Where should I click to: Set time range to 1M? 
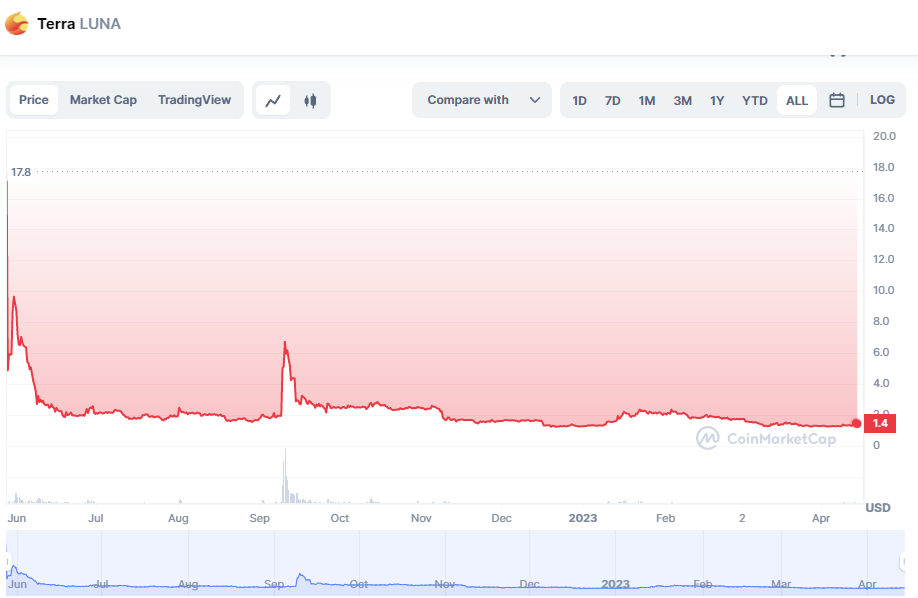tap(646, 101)
